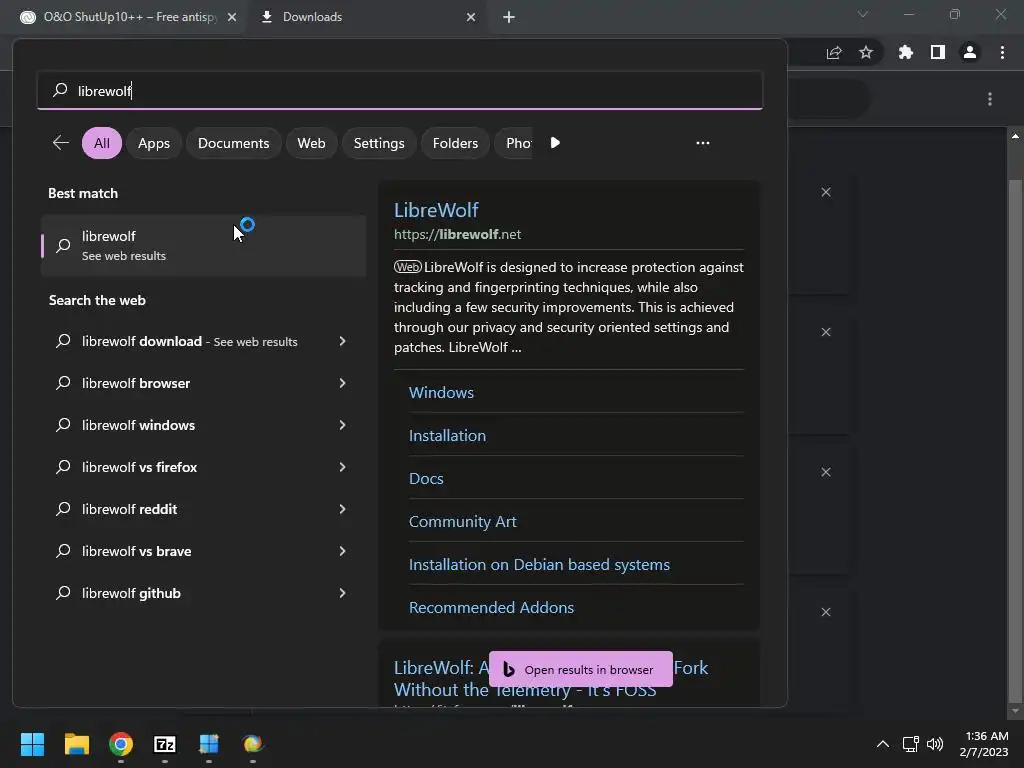
Task: Expand 'librewolf github' suggestion arrow
Action: [x=342, y=593]
